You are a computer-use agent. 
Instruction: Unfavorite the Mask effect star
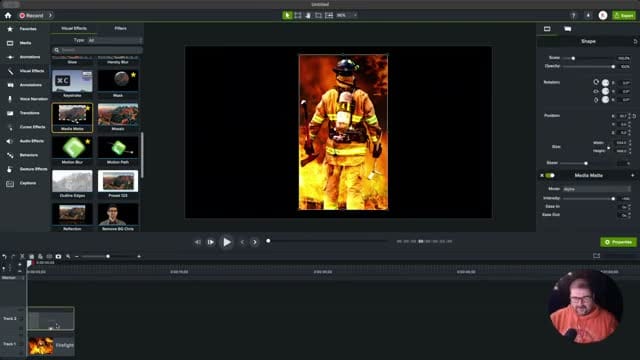[x=133, y=75]
